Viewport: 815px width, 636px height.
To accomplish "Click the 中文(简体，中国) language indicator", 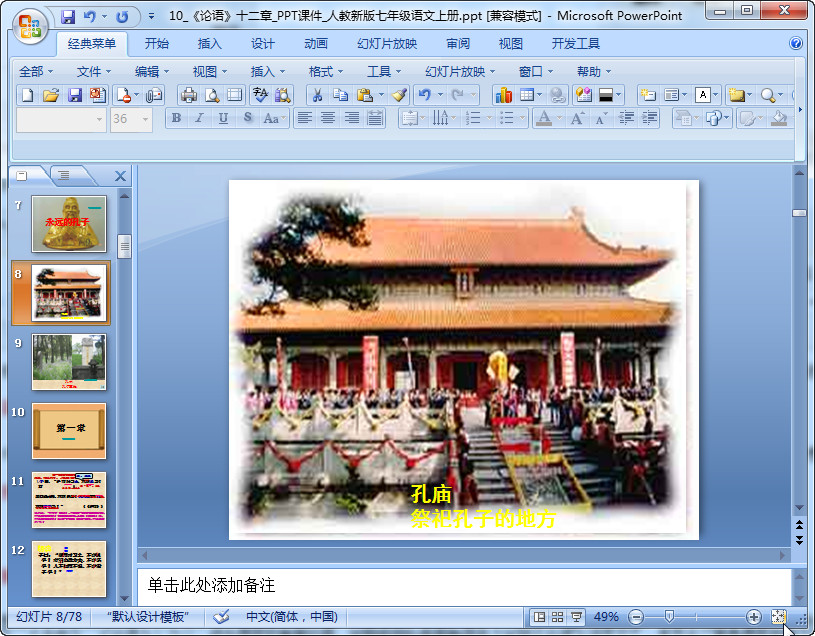I will tap(292, 617).
